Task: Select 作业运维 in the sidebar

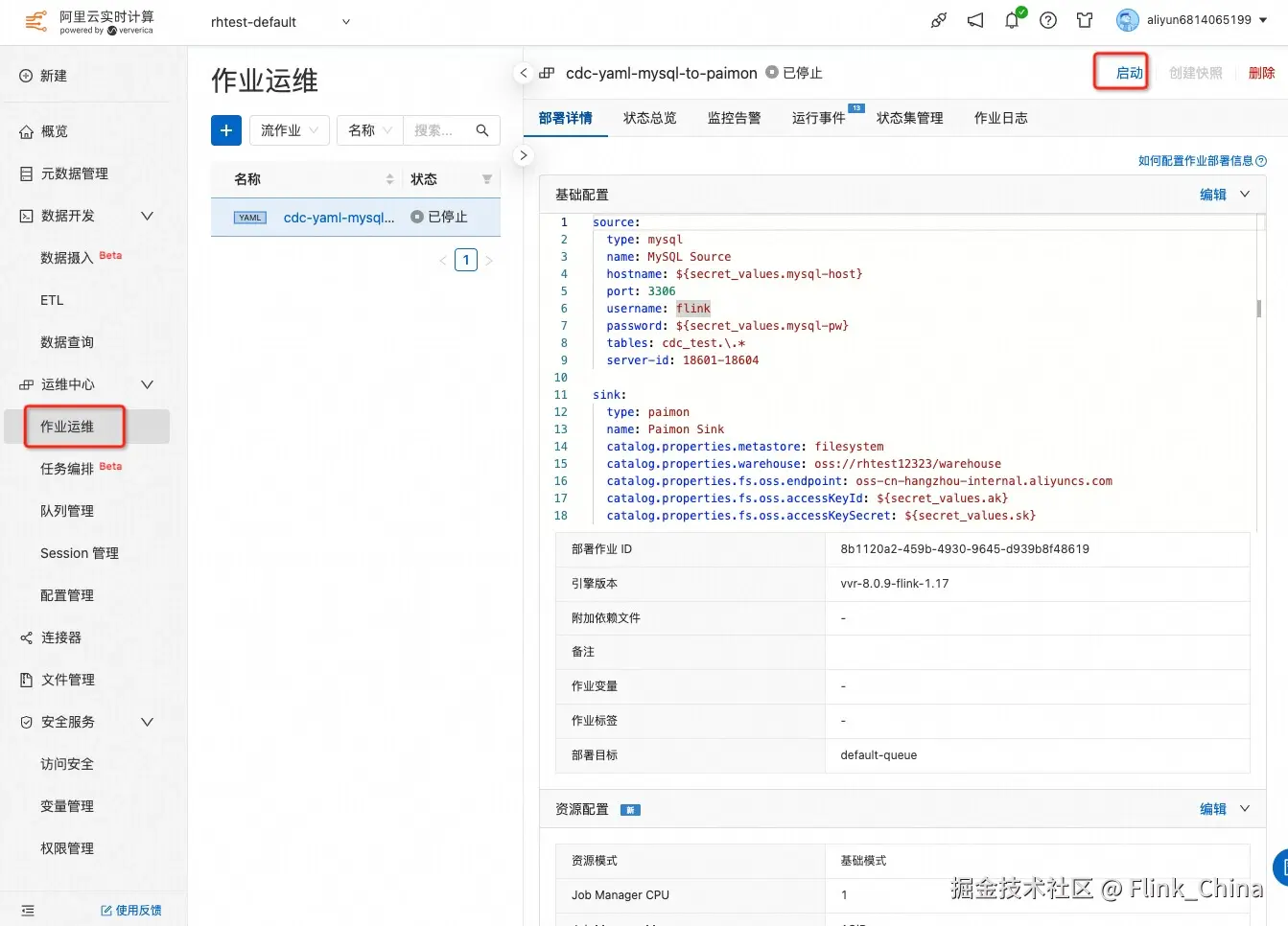Action: tap(86, 427)
